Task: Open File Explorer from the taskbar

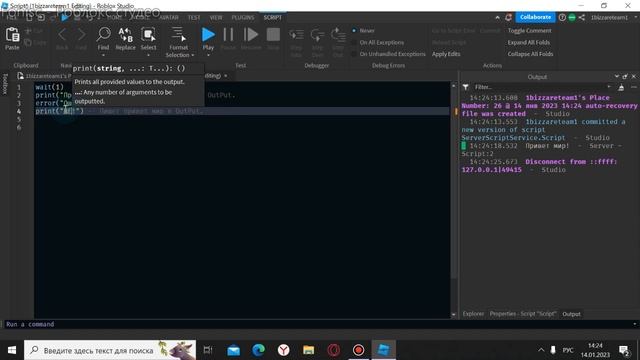Action: (x=309, y=350)
